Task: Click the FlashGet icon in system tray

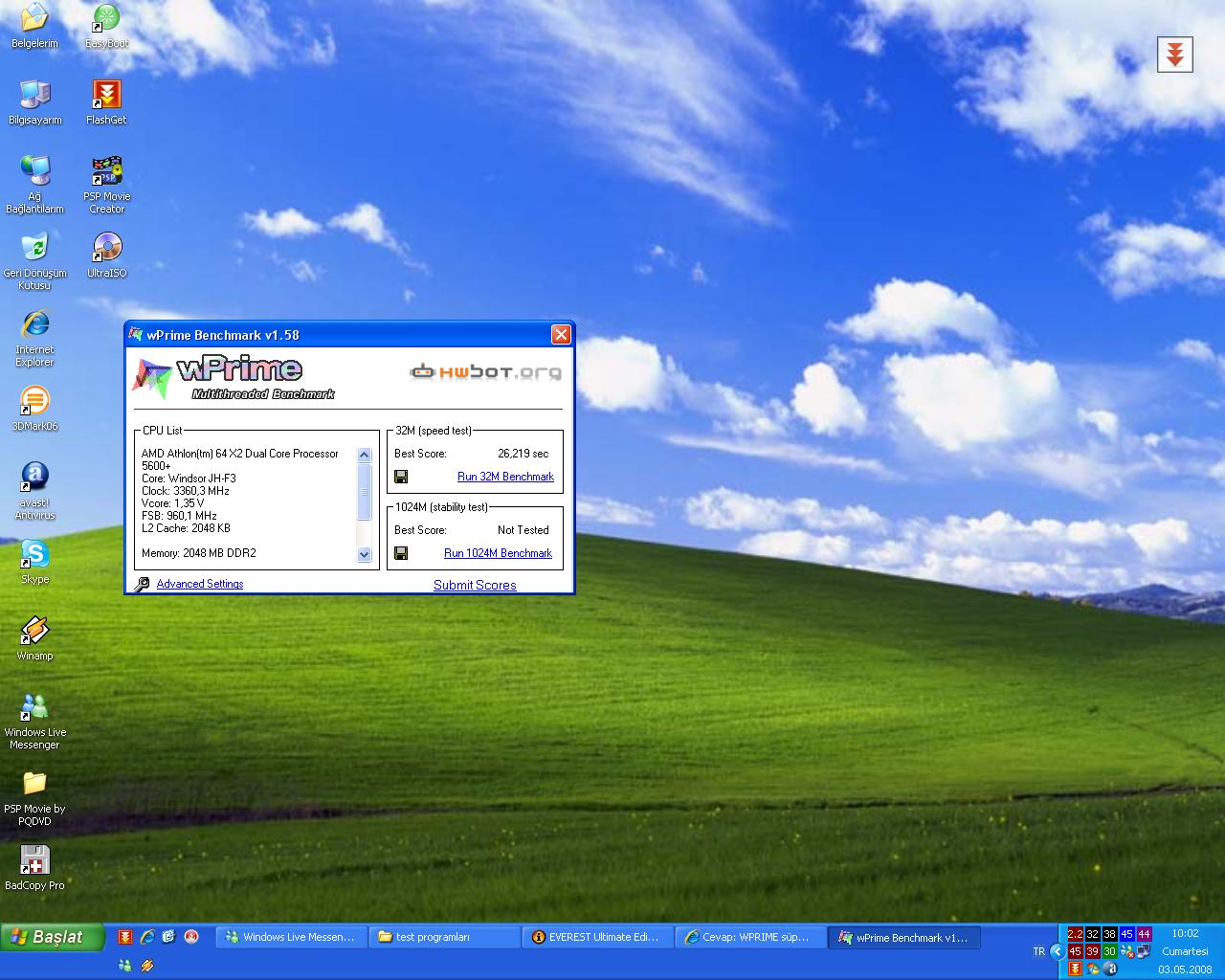Action: point(1075,969)
